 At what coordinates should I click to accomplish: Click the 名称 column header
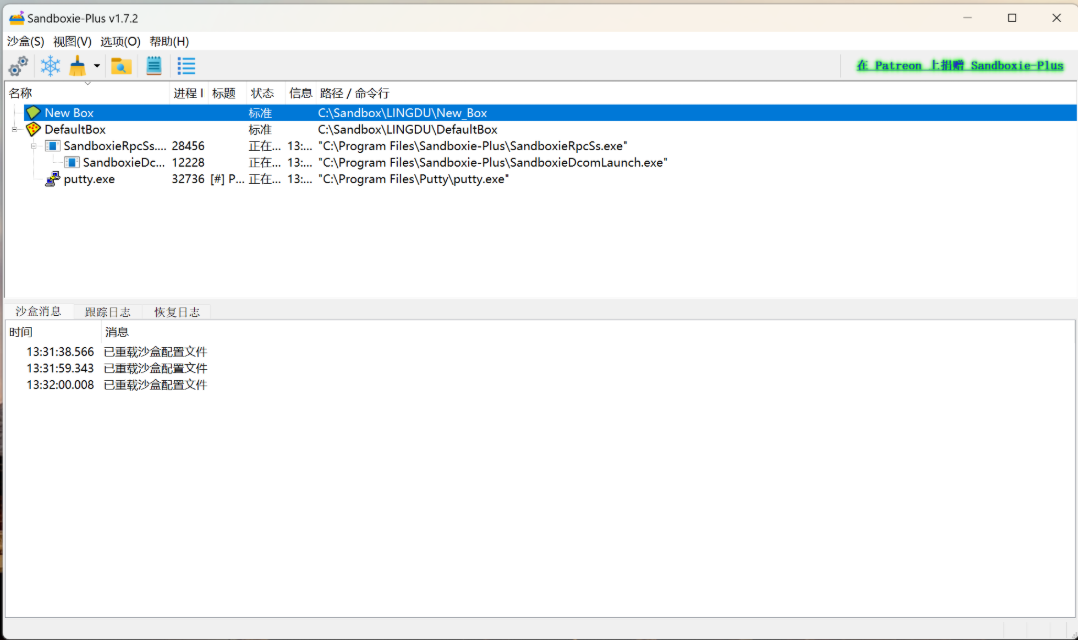[22, 92]
